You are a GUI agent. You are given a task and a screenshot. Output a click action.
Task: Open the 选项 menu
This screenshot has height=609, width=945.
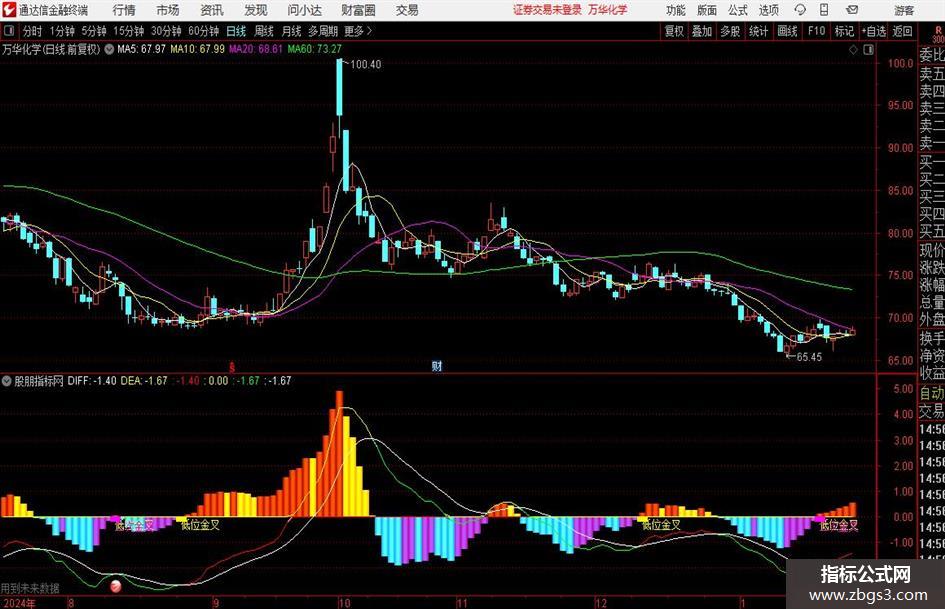(x=769, y=10)
